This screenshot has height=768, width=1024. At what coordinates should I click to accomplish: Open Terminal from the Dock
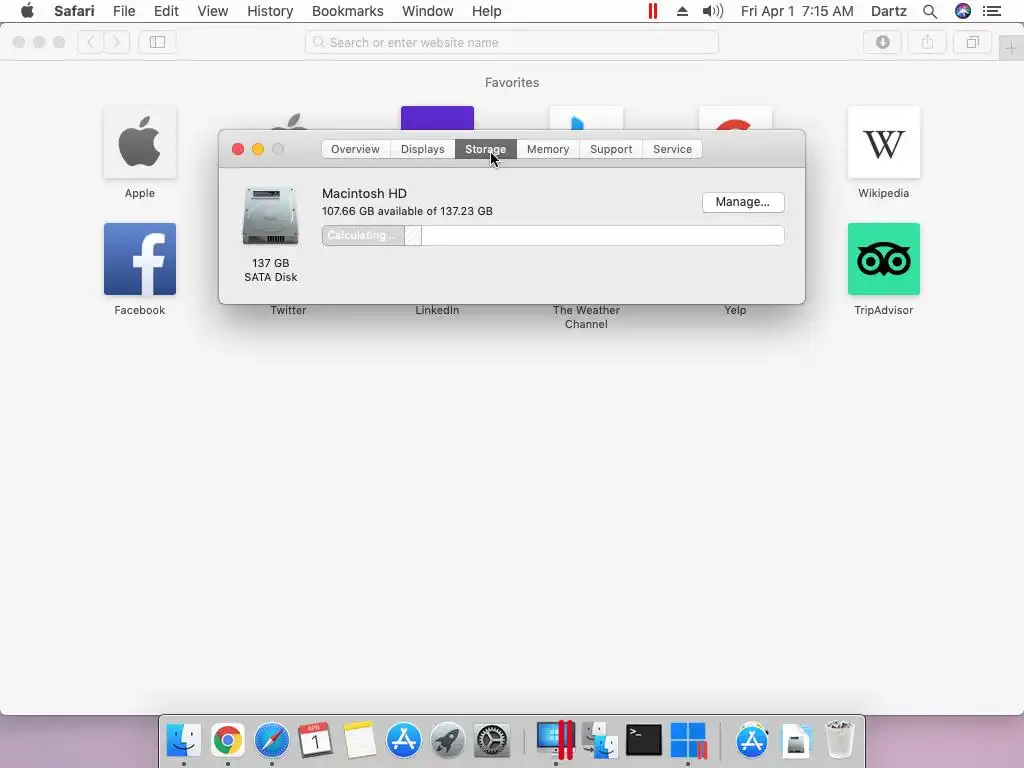pos(644,740)
